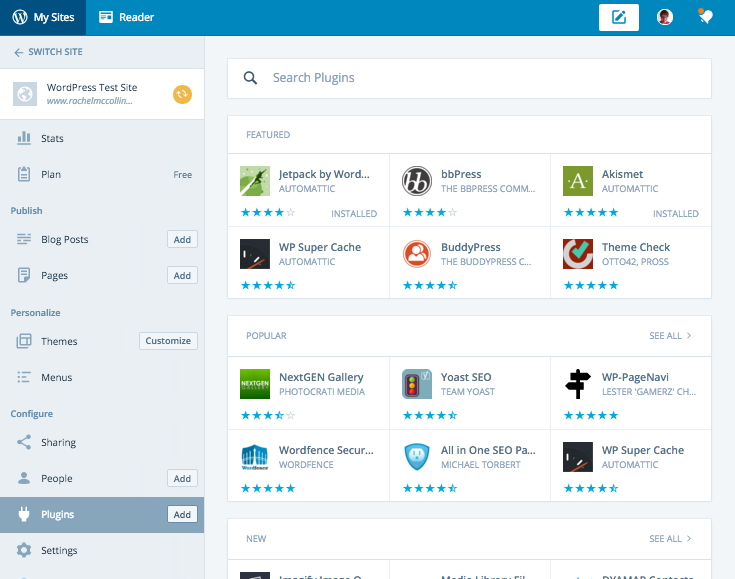This screenshot has height=579, width=735.
Task: Open Menus in the sidebar
Action: click(102, 377)
